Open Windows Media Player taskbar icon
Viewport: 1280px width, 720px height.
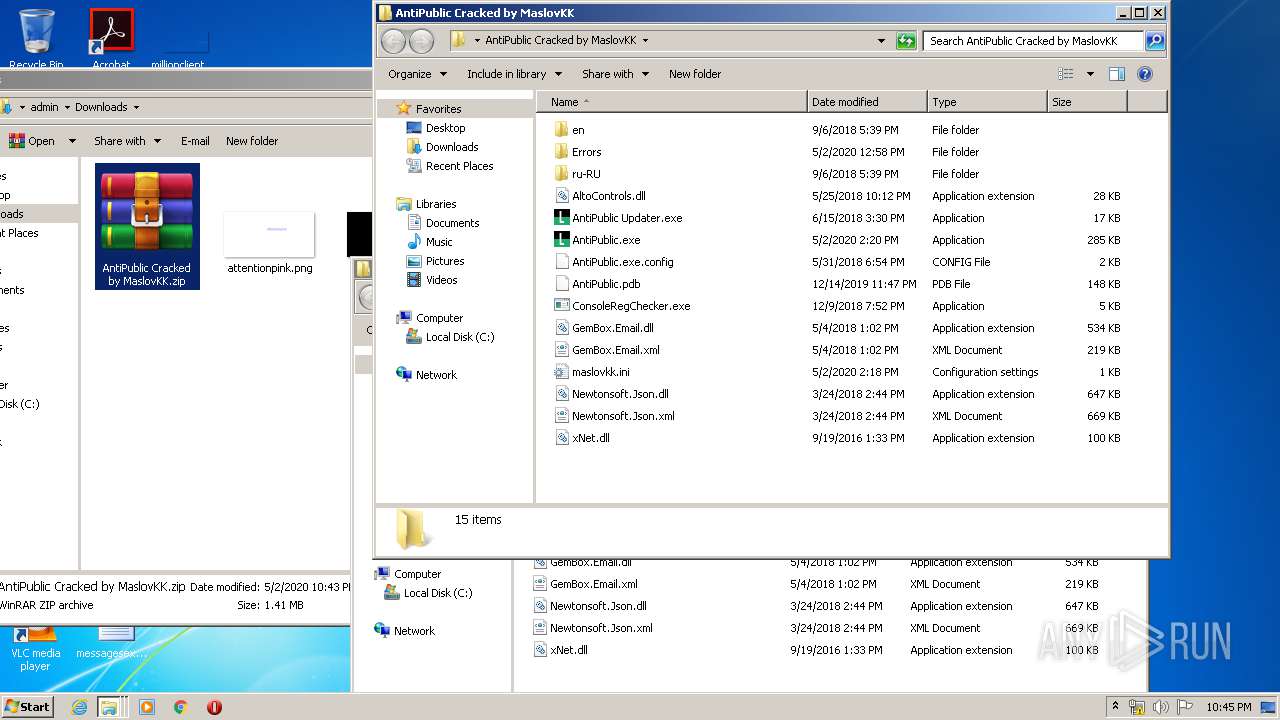tap(147, 707)
